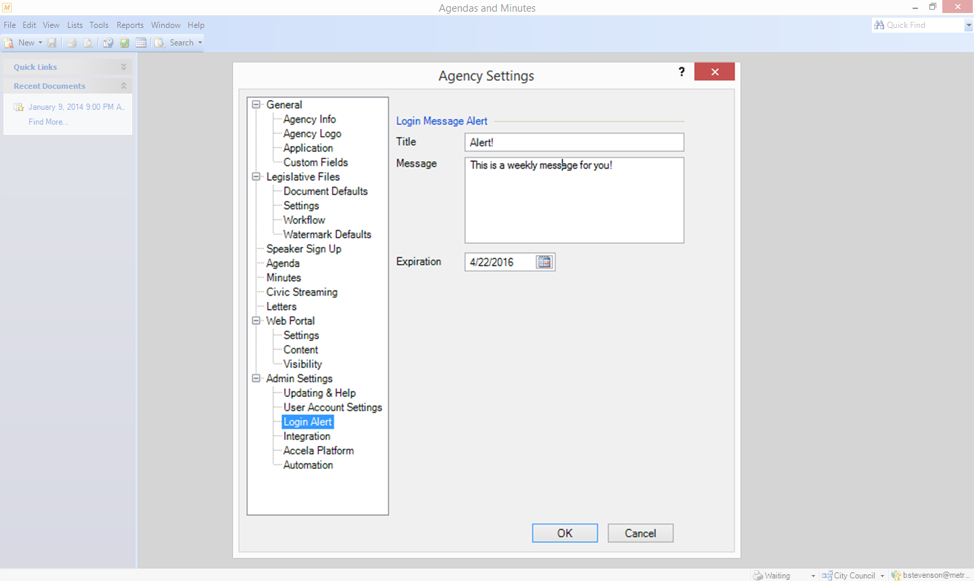This screenshot has height=581, width=974.
Task: Click the calendar grid toolbar icon
Action: click(x=141, y=43)
